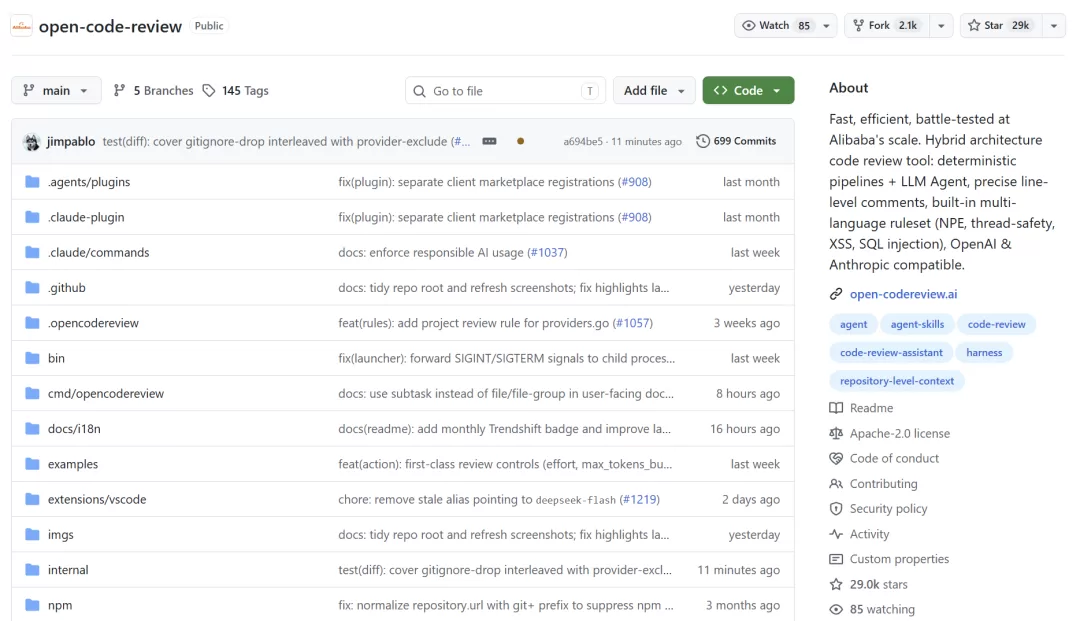The image size is (1080, 621).
Task: Click the examples folder icon
Action: (32, 464)
